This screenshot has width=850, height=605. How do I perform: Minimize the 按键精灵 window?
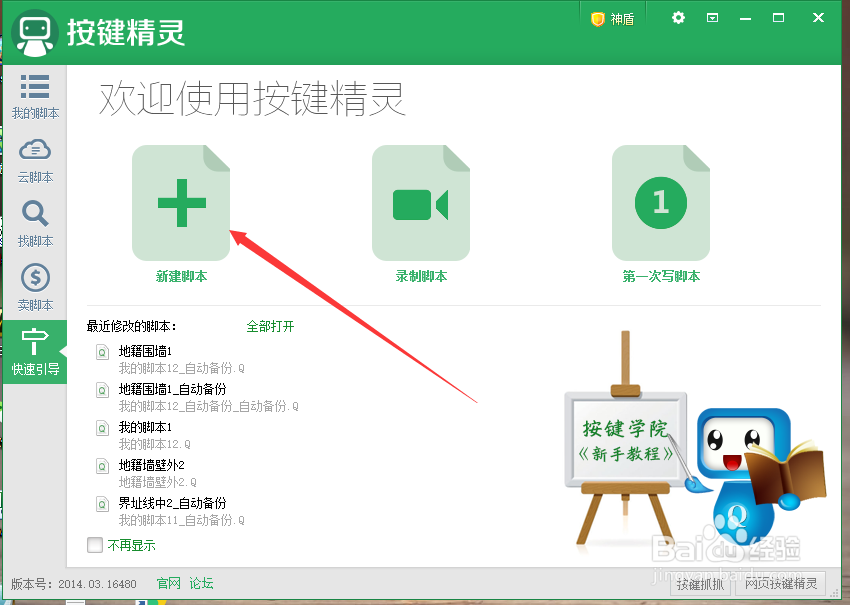coord(745,18)
